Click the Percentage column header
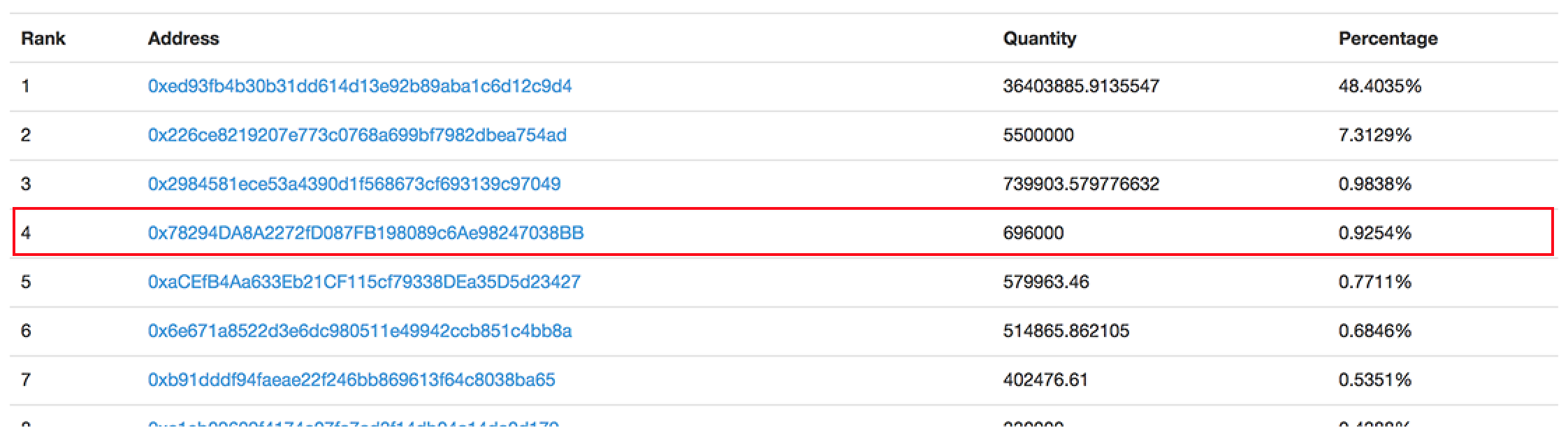The width and height of the screenshot is (1568, 428). click(x=1388, y=38)
